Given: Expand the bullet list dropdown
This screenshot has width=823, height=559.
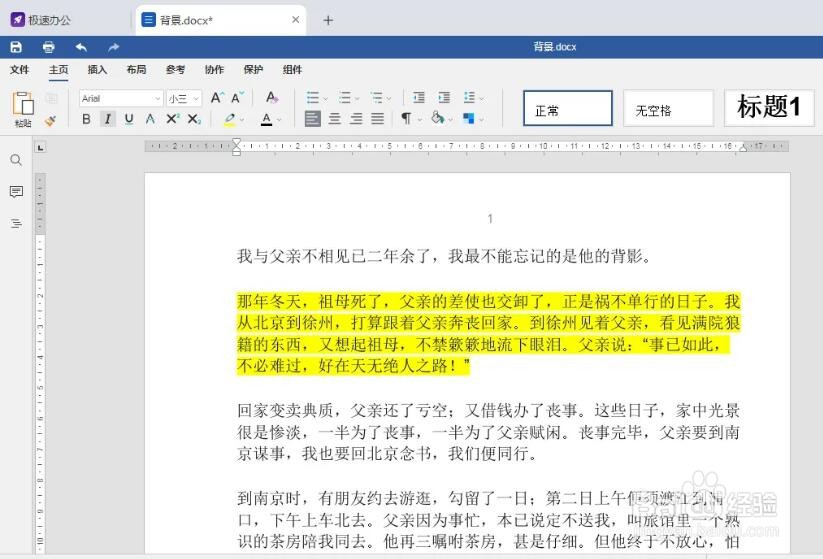Looking at the screenshot, I should click(x=326, y=98).
